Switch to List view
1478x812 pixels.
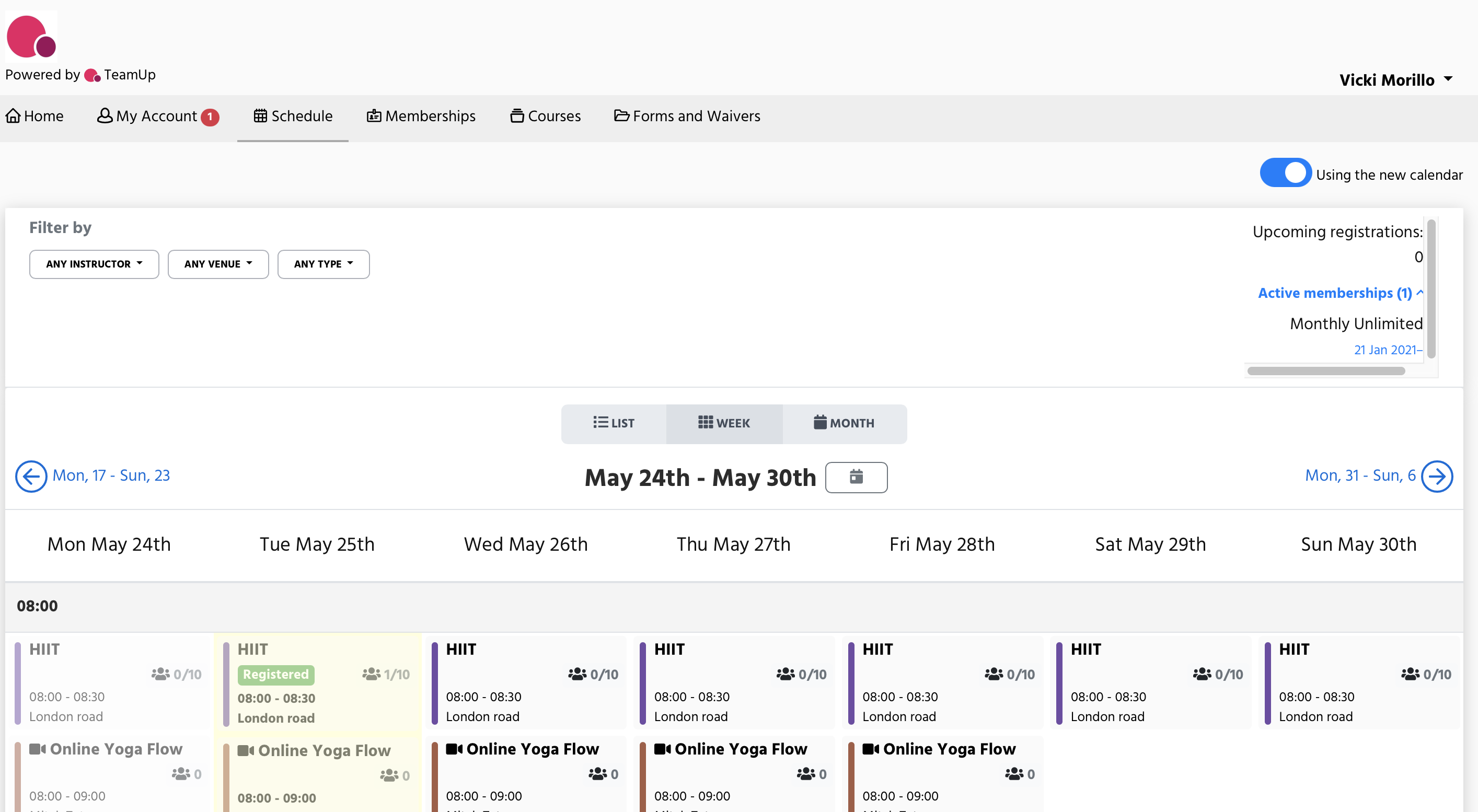click(614, 423)
